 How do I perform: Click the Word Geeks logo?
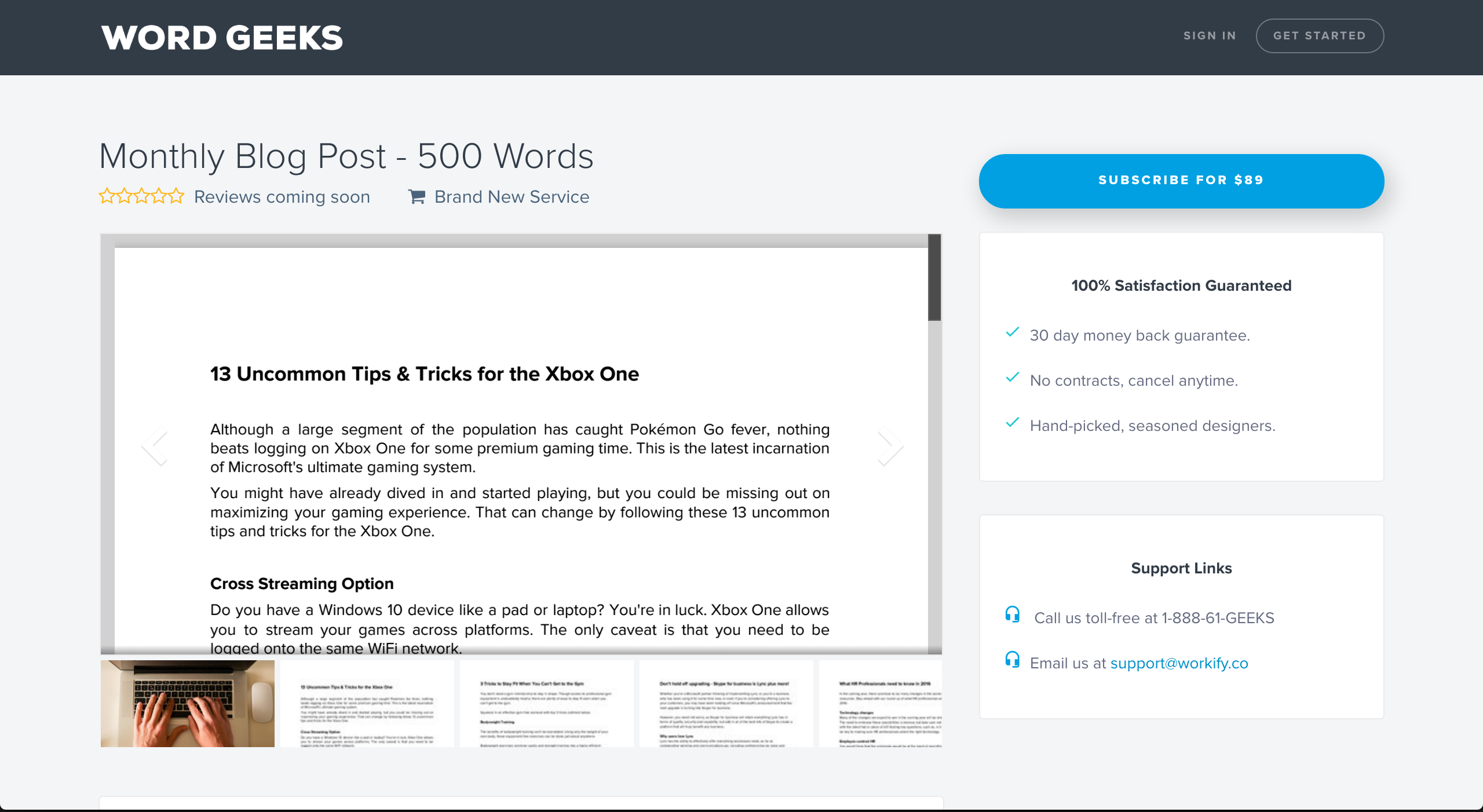point(222,38)
